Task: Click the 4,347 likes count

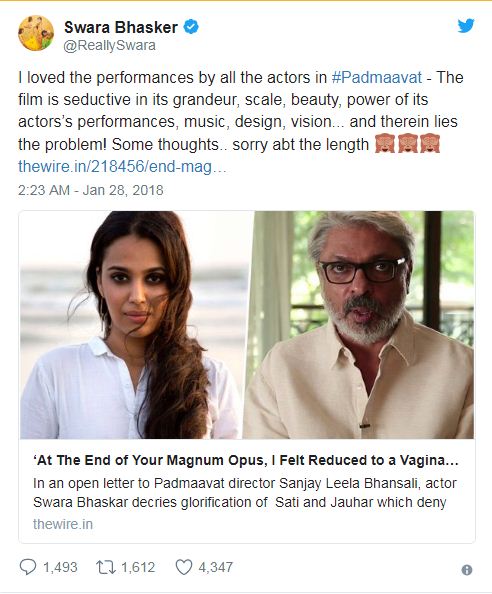Action: coord(216,567)
